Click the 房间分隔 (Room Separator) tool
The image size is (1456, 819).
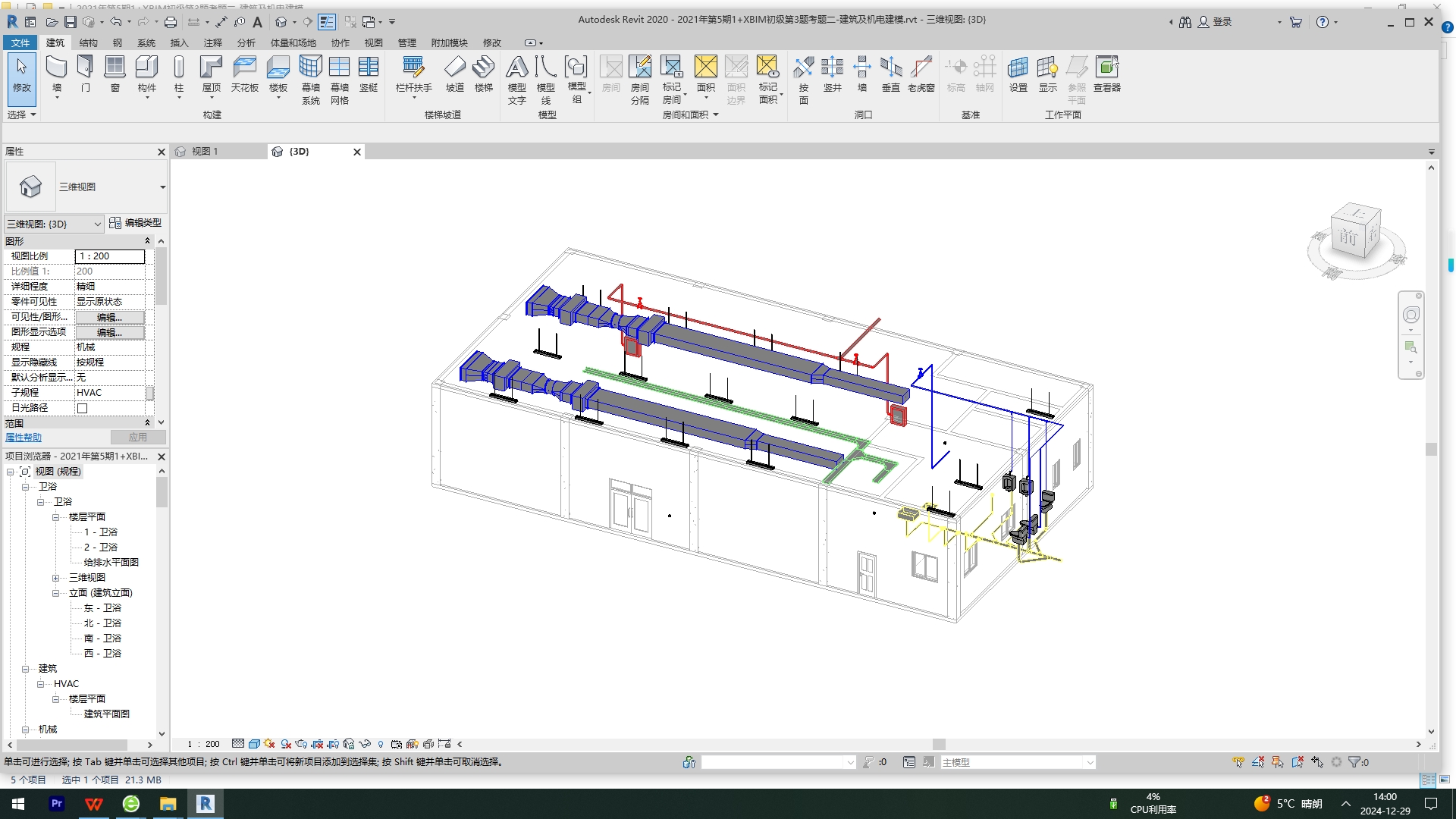[x=639, y=80]
